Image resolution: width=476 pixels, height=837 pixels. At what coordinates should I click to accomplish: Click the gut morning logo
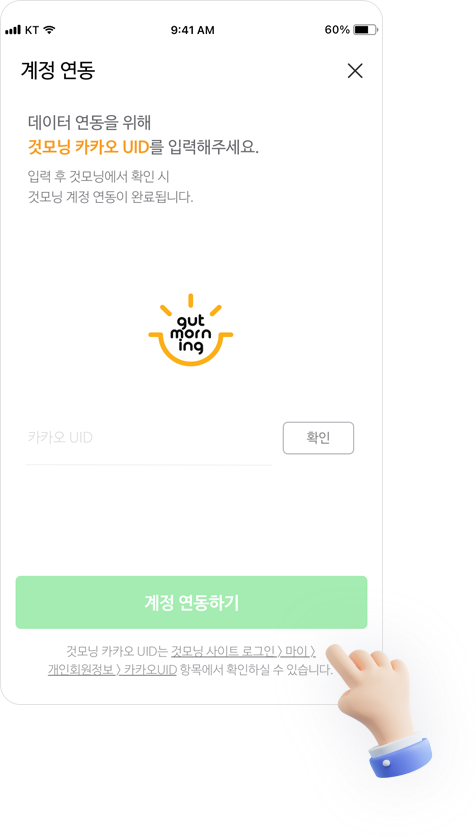pyautogui.click(x=191, y=330)
